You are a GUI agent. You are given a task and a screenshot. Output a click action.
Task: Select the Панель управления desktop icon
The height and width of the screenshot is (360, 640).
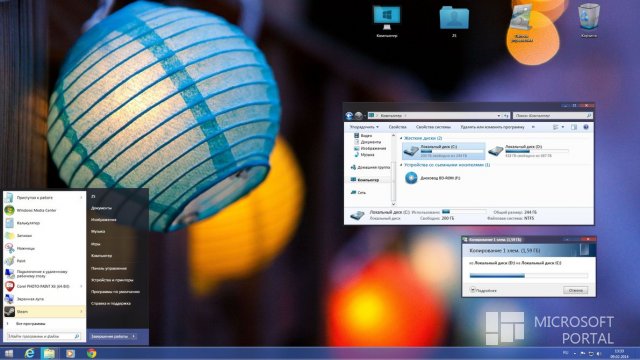tap(522, 24)
